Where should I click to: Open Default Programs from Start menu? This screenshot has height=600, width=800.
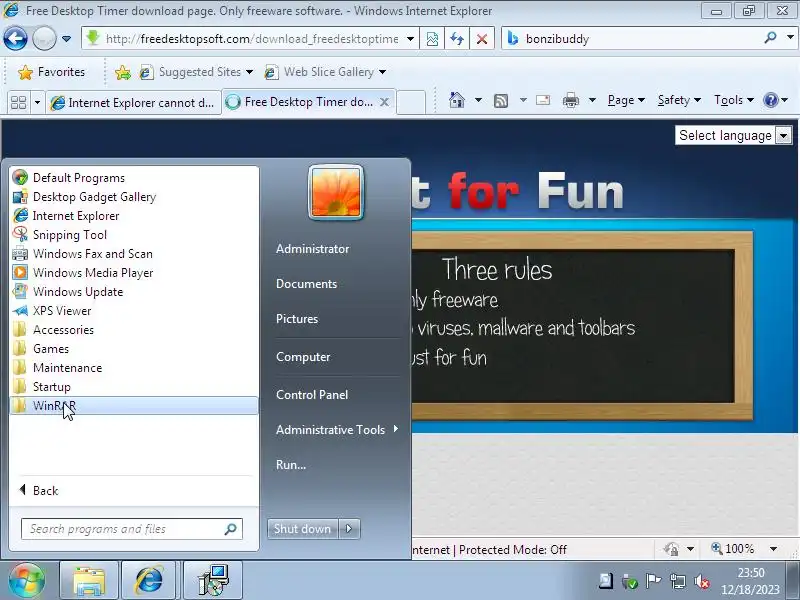tap(134, 178)
